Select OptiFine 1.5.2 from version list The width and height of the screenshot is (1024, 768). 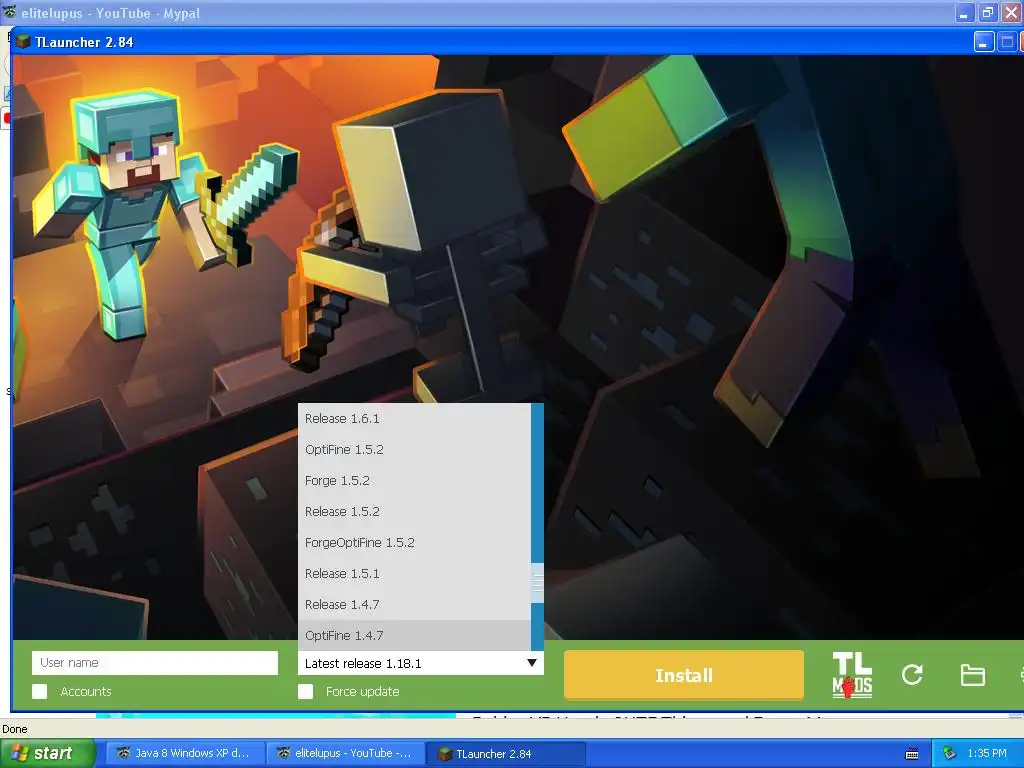414,449
